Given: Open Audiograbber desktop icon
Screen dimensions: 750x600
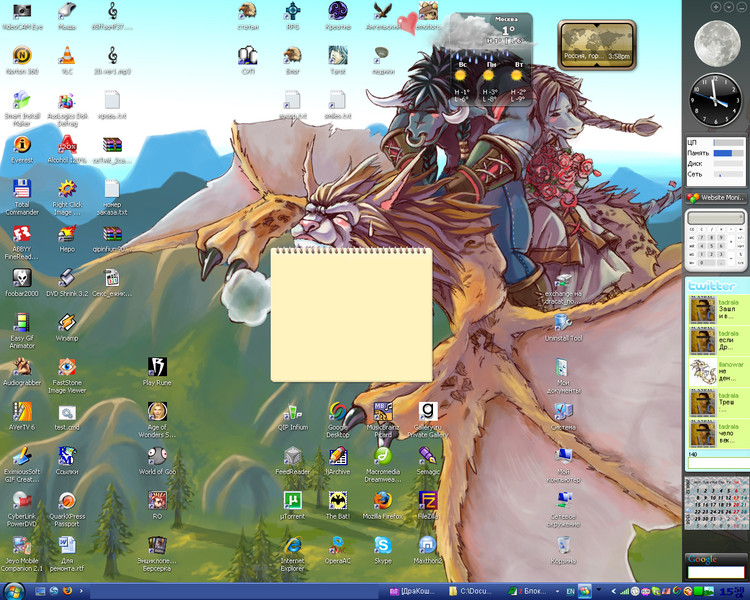Looking at the screenshot, I should [x=22, y=372].
